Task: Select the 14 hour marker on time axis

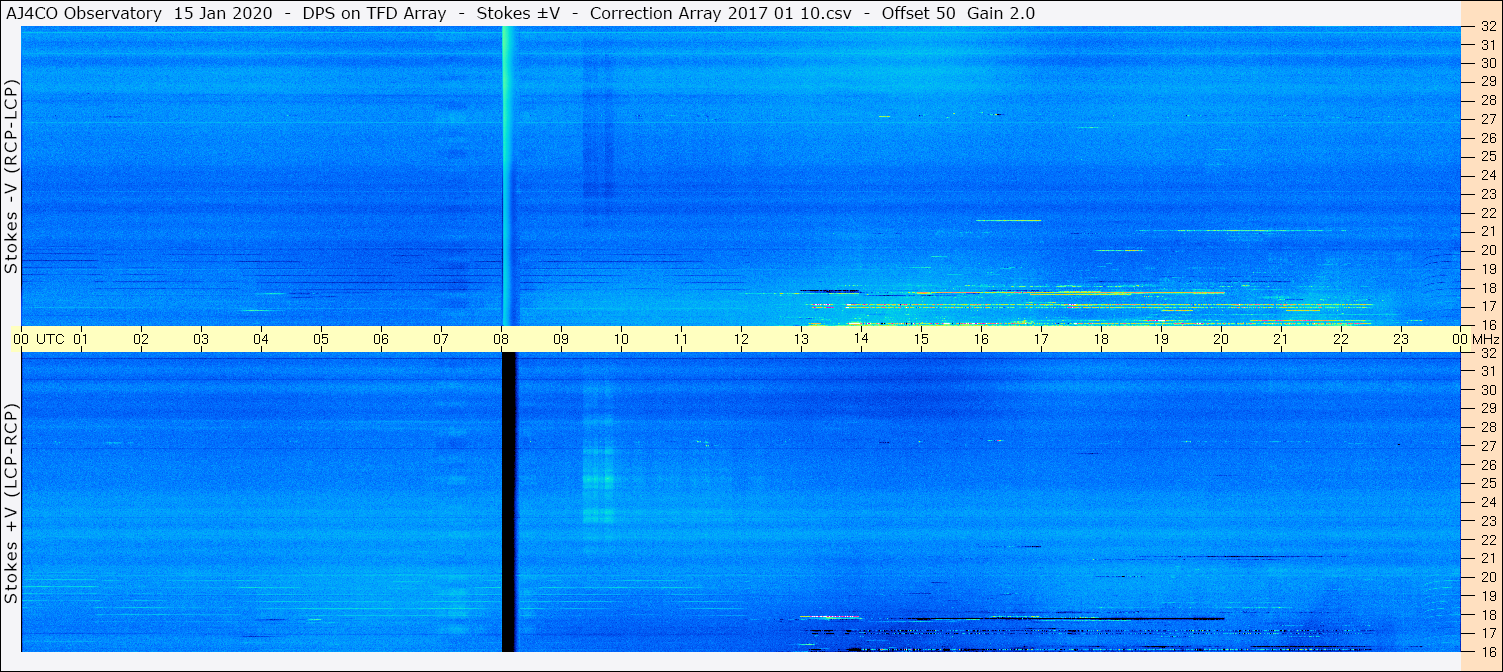Action: 861,339
